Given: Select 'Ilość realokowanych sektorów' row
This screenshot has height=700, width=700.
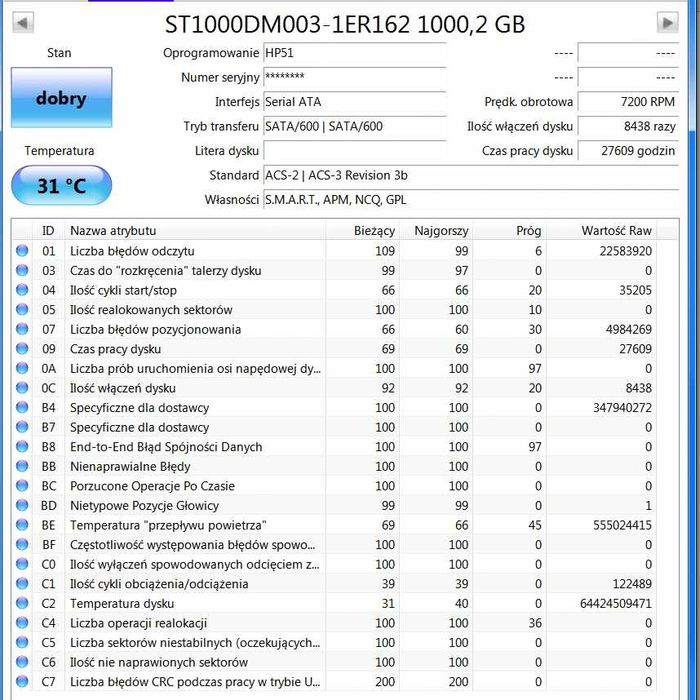Looking at the screenshot, I should [334, 310].
